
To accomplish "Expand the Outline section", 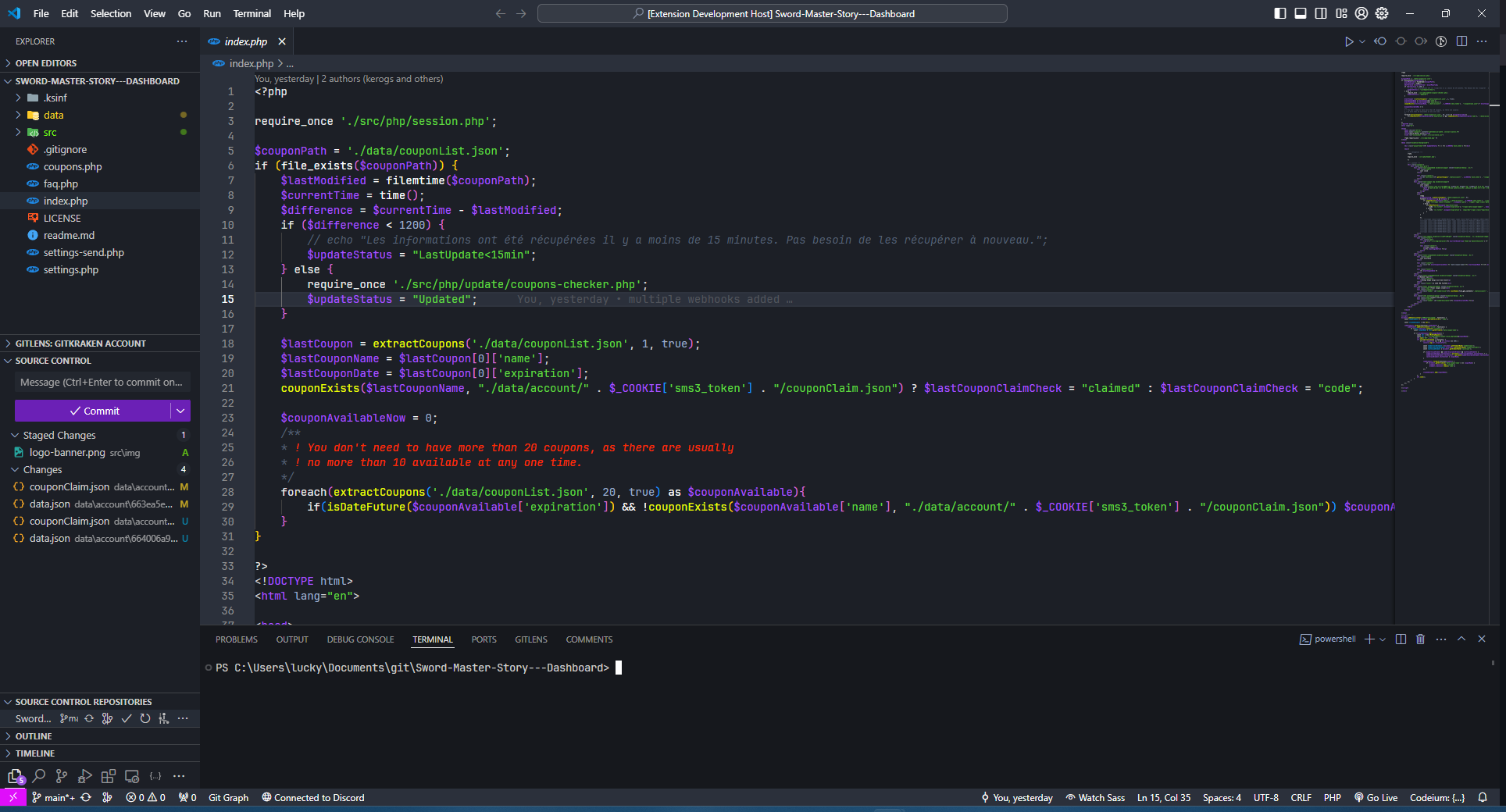I will (100, 736).
